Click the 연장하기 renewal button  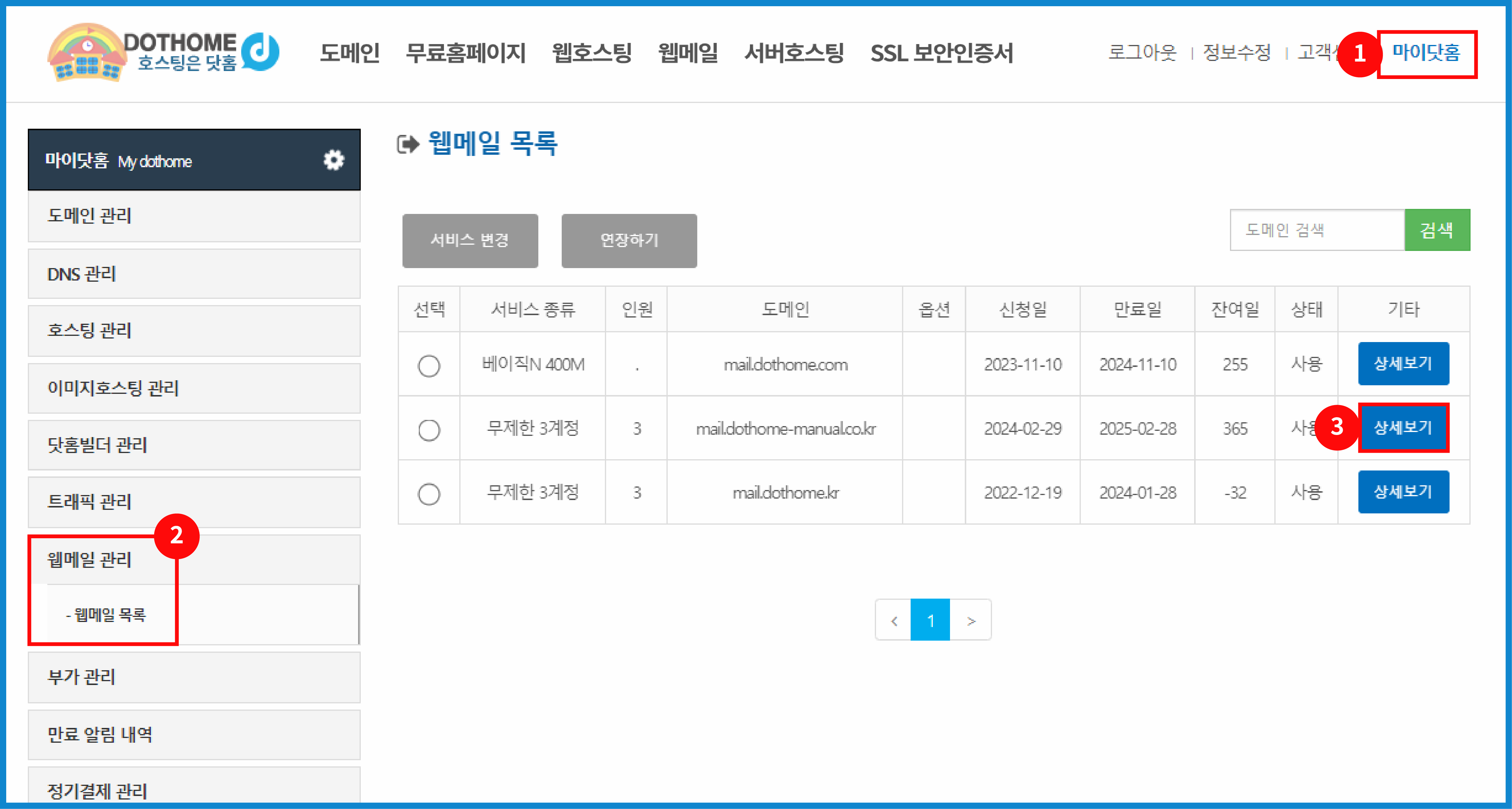[x=629, y=240]
